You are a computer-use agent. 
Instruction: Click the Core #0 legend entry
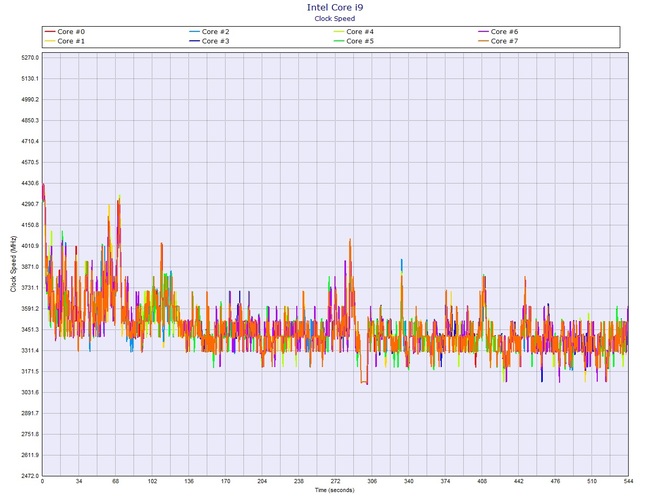tap(65, 32)
